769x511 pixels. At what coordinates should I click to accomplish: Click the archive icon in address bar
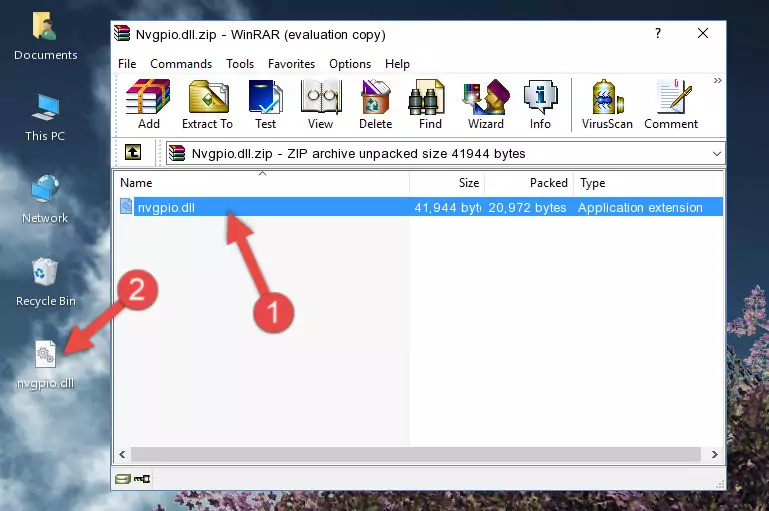coord(177,153)
